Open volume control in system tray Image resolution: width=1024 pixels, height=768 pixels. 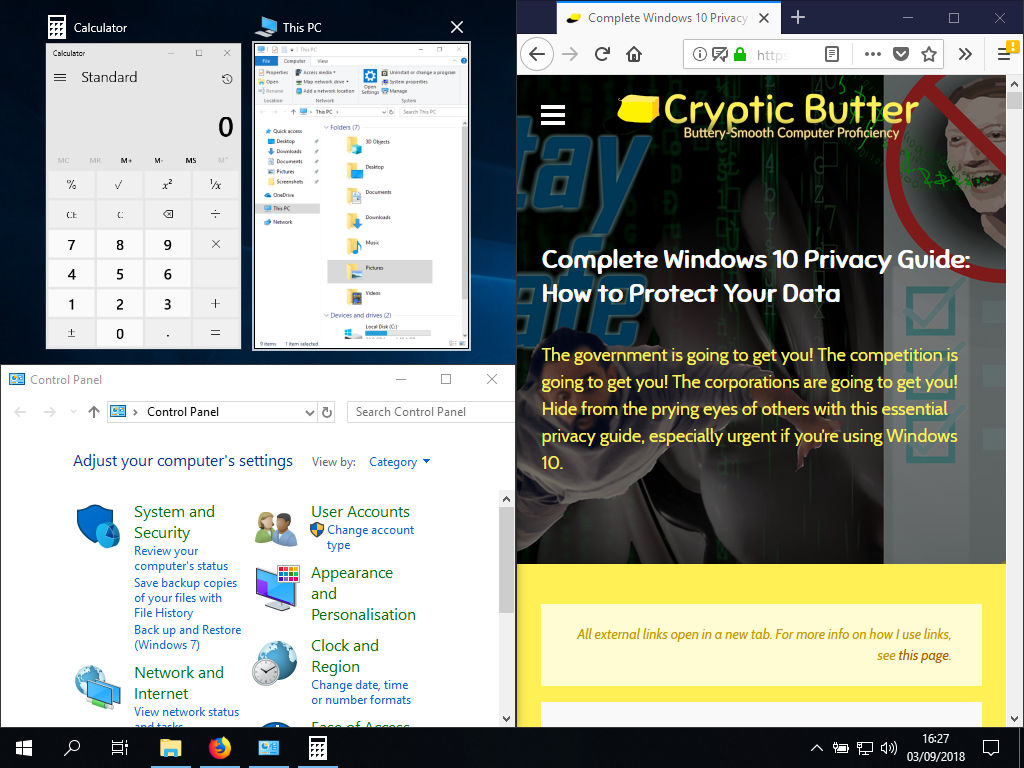point(888,748)
